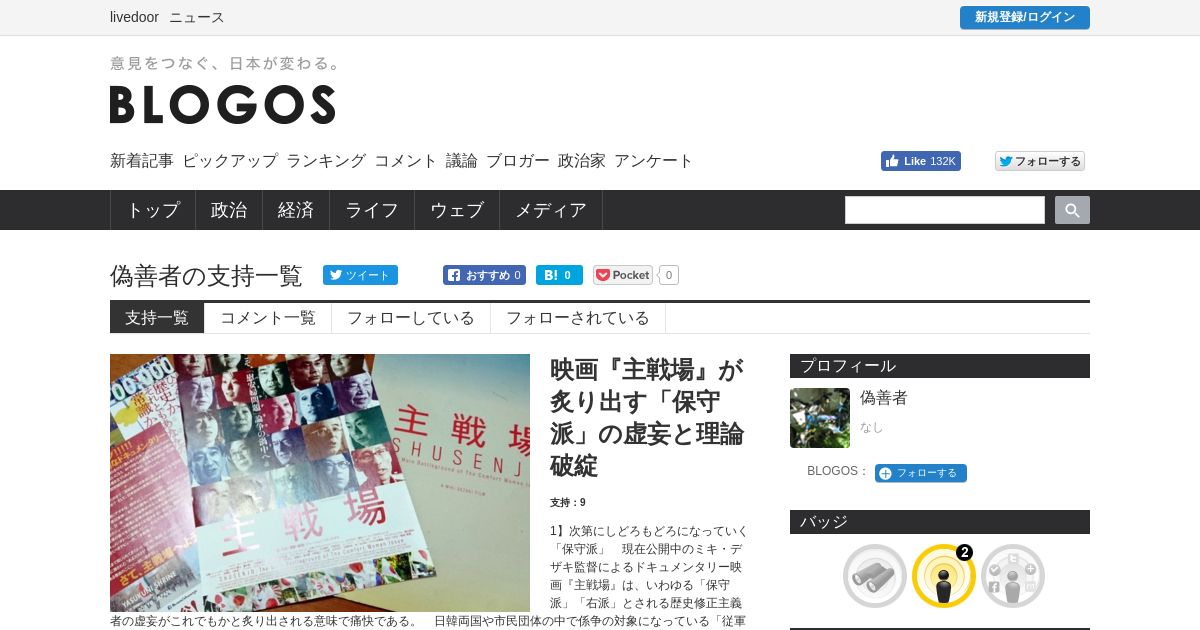Click the Facebook Like 132K button

[x=921, y=161]
